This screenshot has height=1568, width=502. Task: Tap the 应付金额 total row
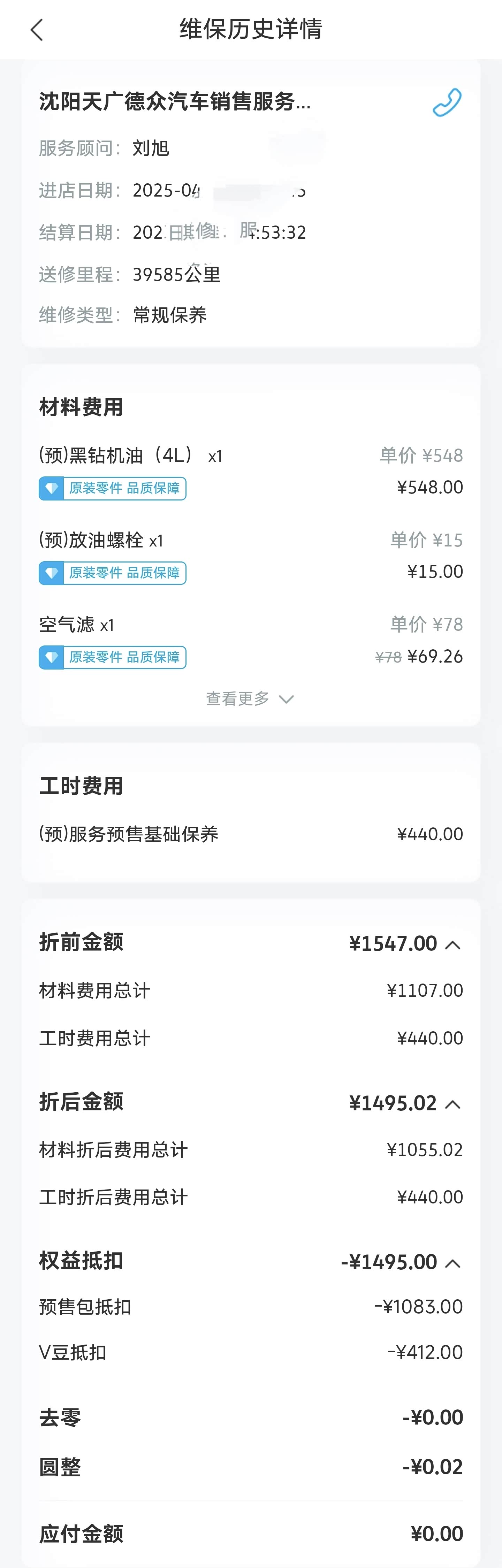(x=250, y=1533)
